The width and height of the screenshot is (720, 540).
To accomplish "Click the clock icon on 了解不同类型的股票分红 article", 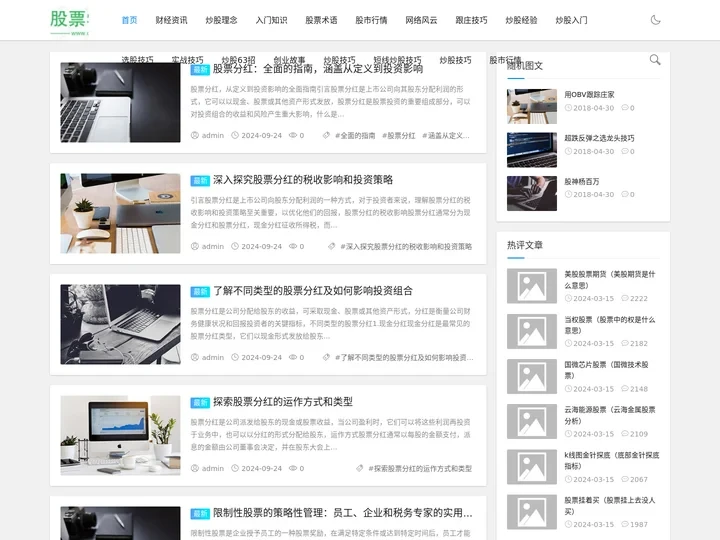I will tap(235, 358).
